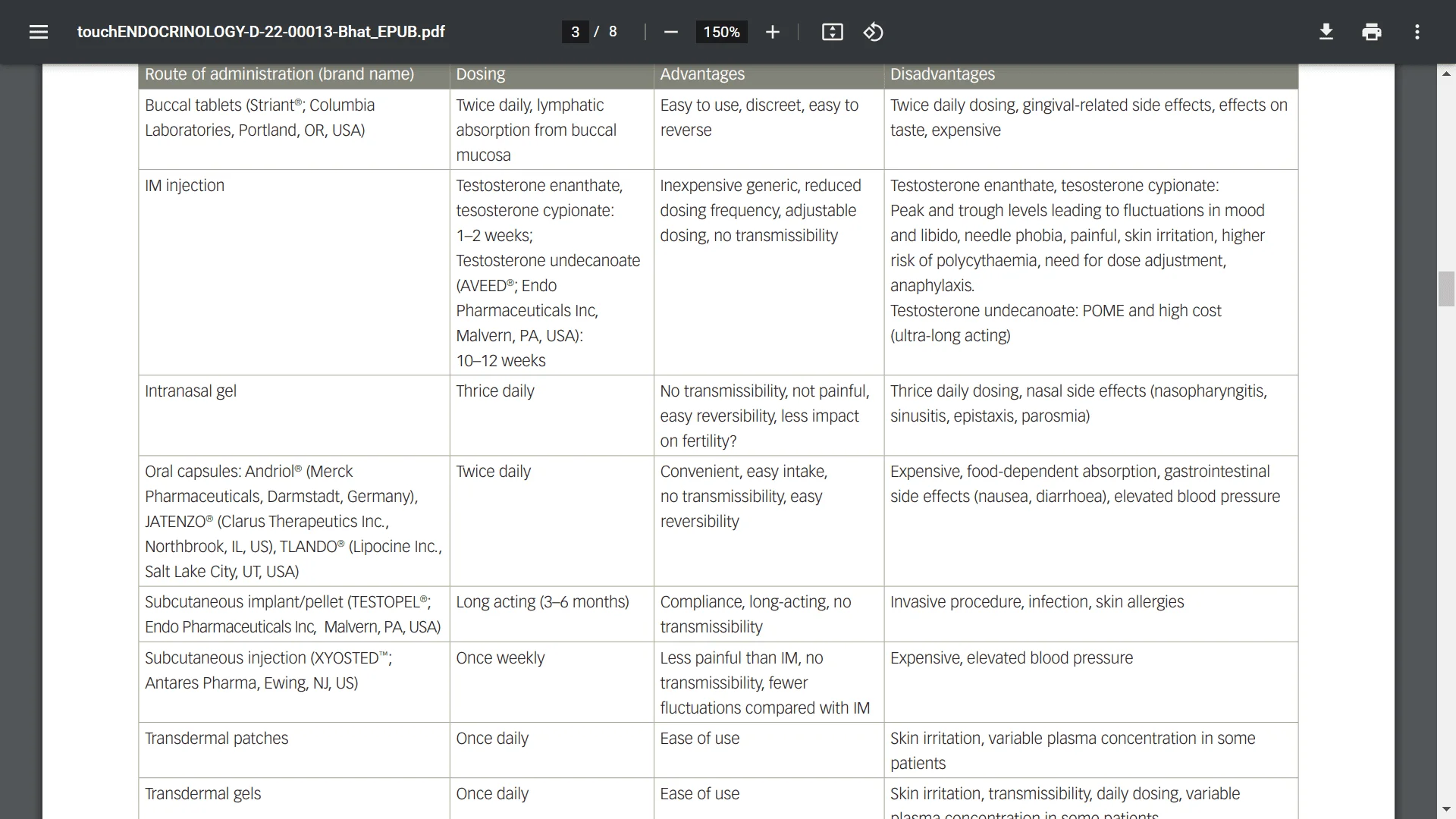
Task: Download the PDF file
Action: (x=1326, y=32)
